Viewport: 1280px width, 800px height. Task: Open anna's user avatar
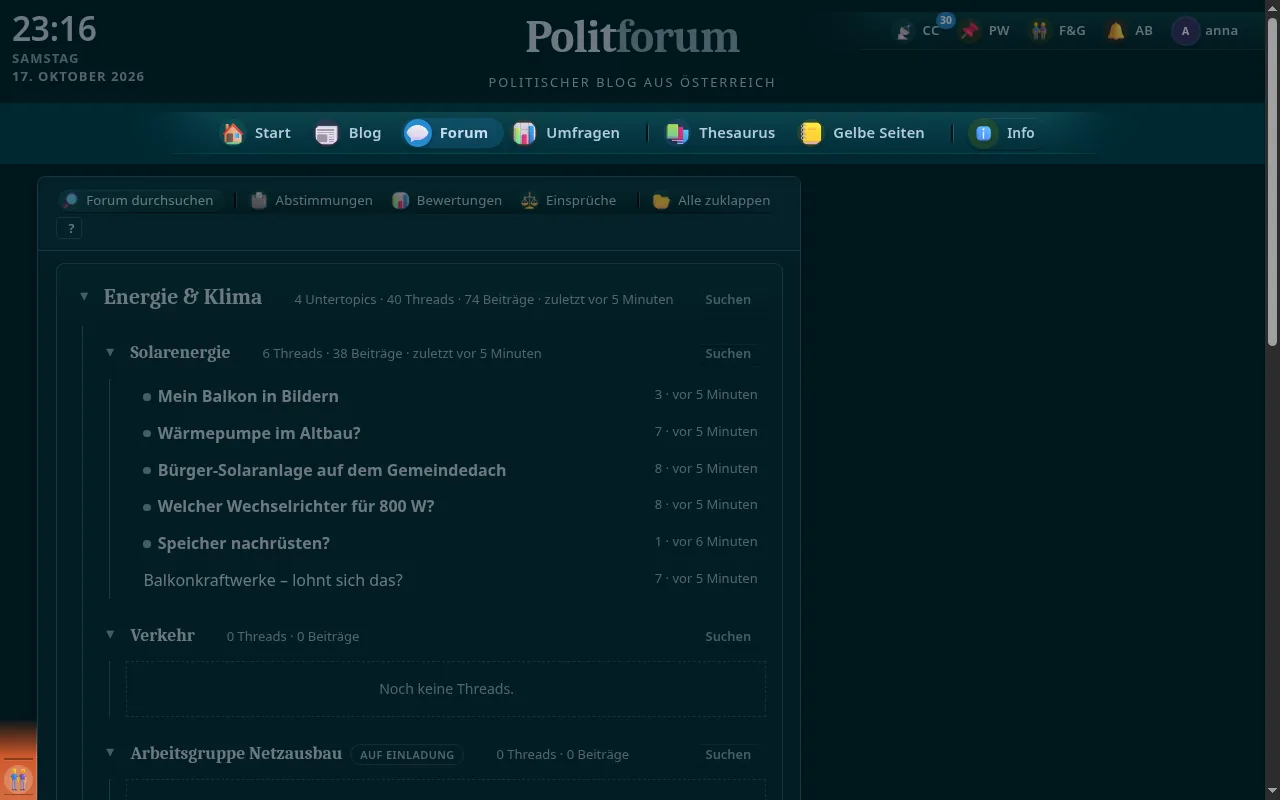(x=1186, y=31)
